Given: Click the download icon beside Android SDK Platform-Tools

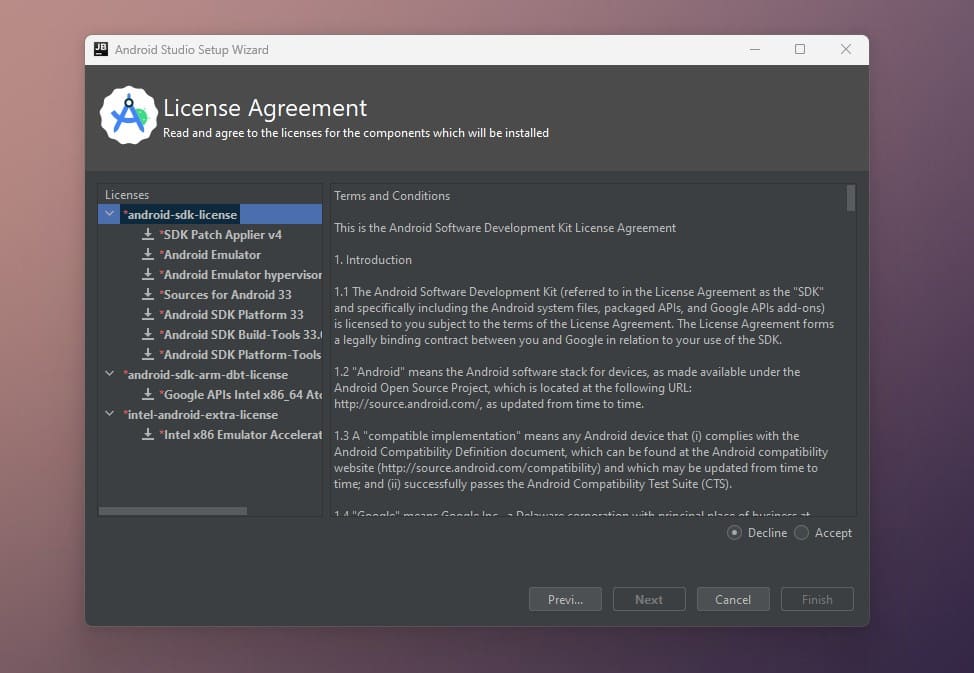Looking at the screenshot, I should [148, 354].
